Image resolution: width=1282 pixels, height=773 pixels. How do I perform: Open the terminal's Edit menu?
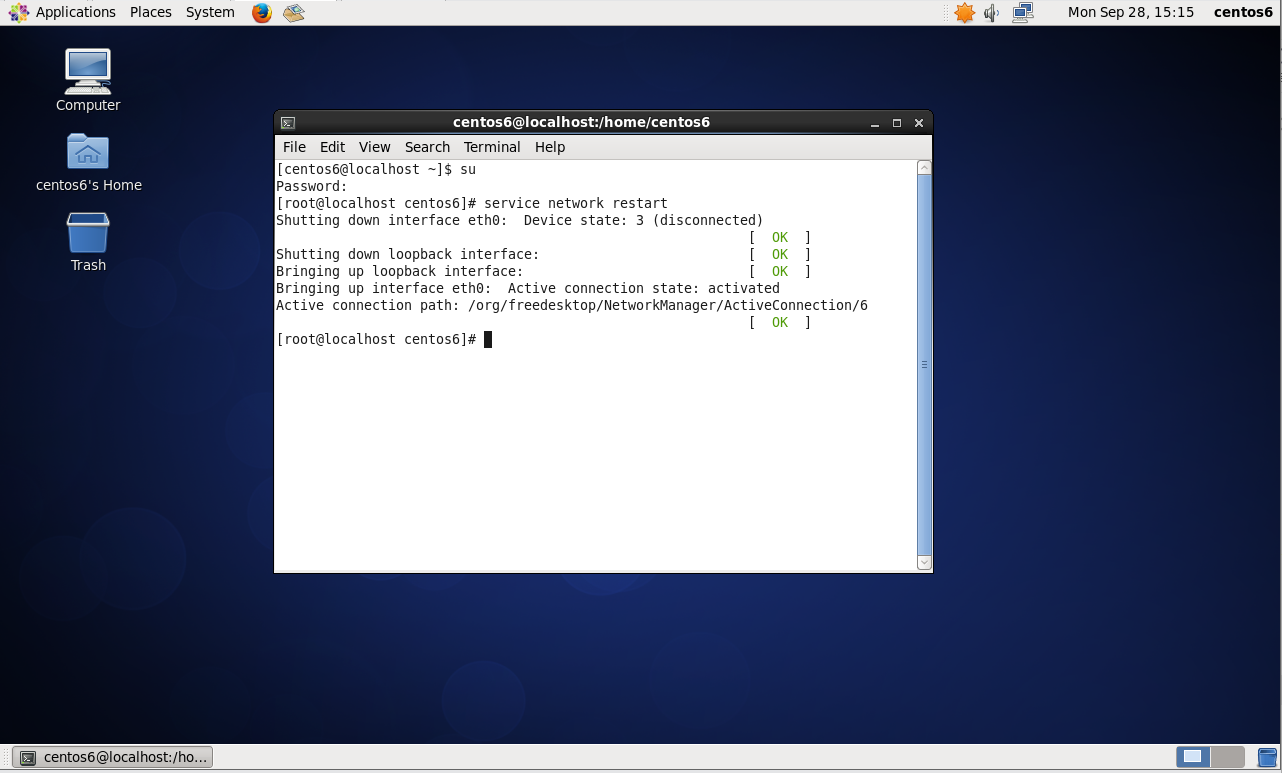click(332, 147)
